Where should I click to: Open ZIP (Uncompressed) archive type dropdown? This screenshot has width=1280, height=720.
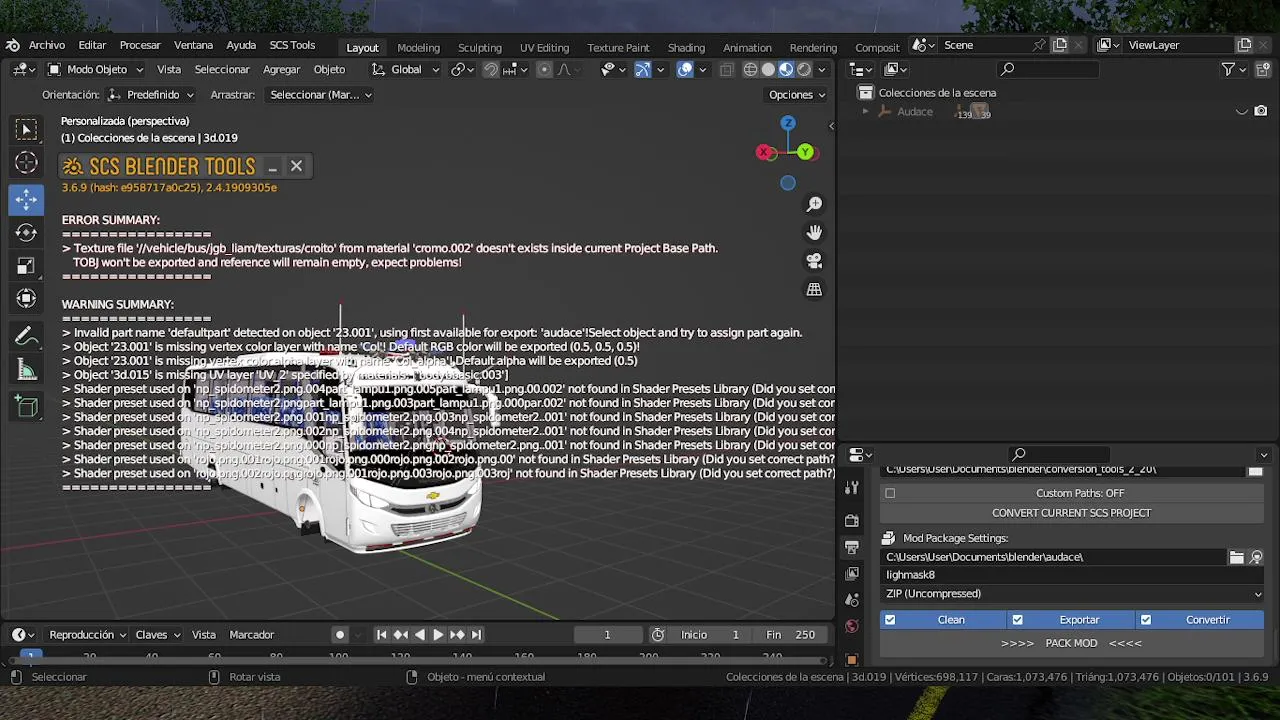pyautogui.click(x=1072, y=594)
